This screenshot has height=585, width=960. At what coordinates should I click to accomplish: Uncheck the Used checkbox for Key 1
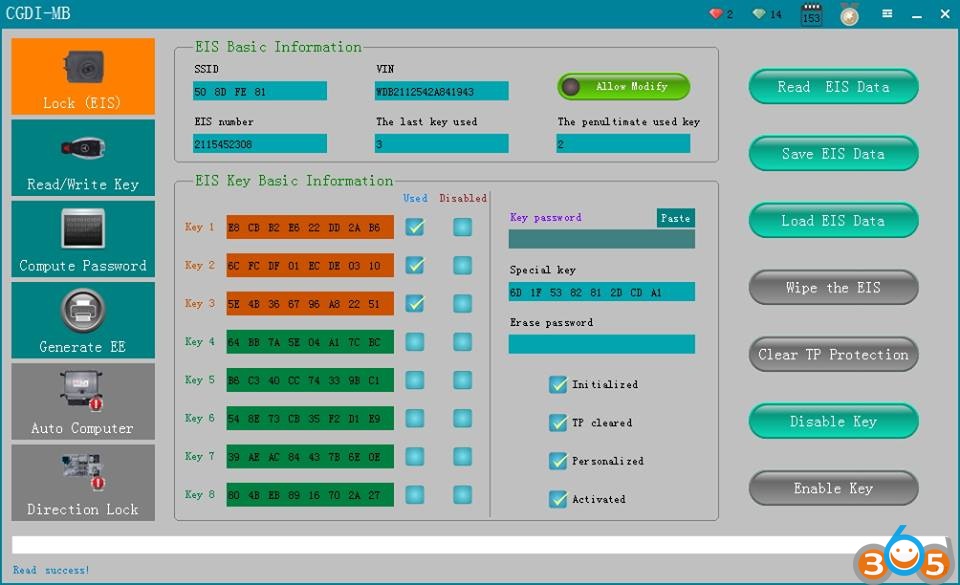414,227
